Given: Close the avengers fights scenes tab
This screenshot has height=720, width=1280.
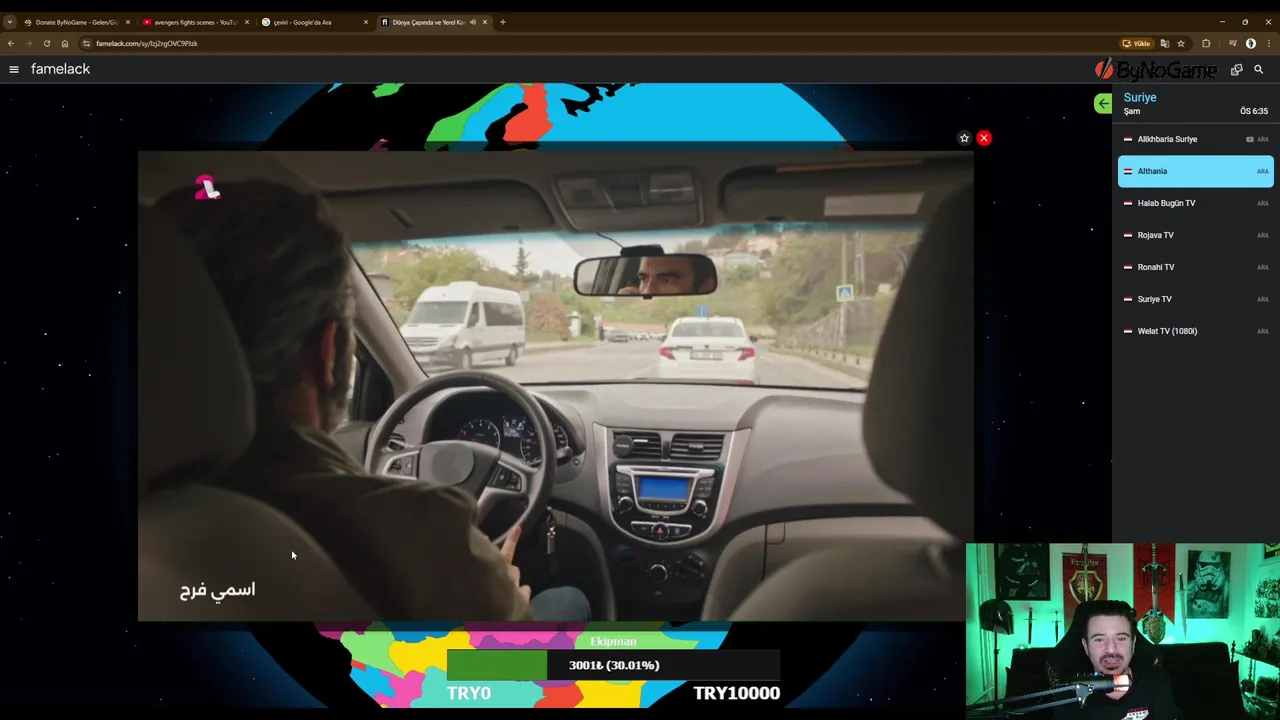Looking at the screenshot, I should [246, 22].
